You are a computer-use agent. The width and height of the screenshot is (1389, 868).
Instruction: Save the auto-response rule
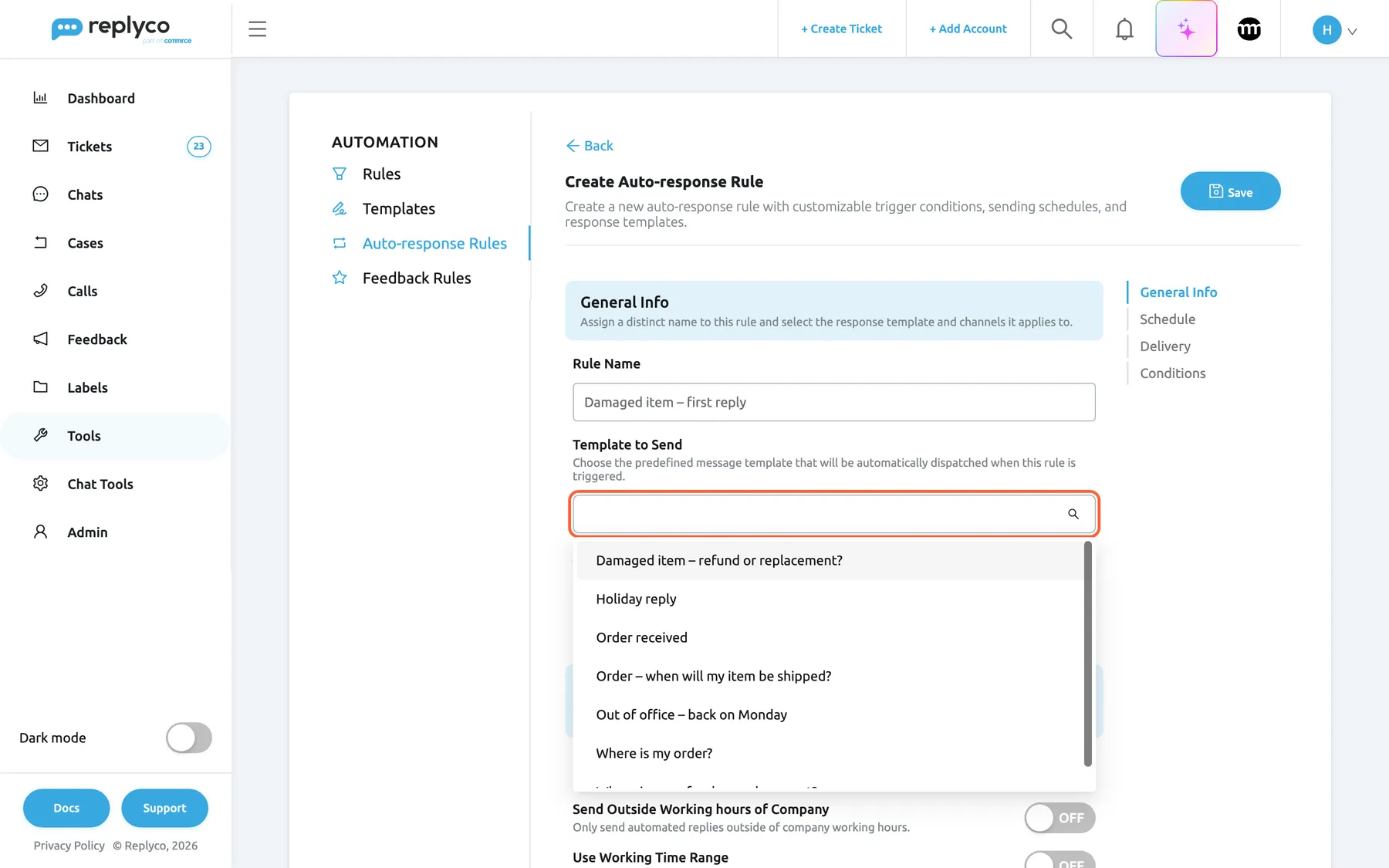(x=1230, y=191)
